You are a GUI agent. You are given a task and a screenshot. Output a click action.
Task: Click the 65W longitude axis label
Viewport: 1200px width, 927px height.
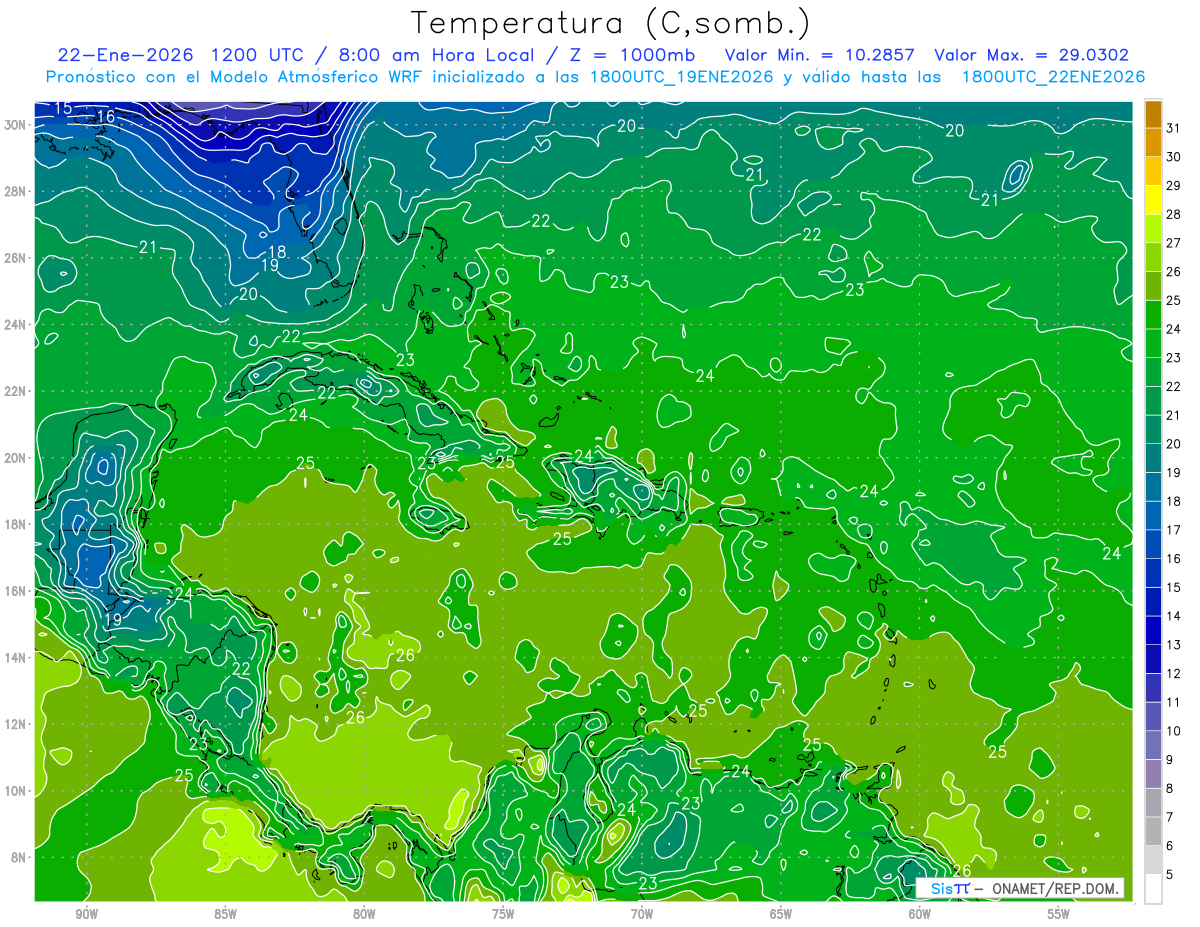(781, 914)
